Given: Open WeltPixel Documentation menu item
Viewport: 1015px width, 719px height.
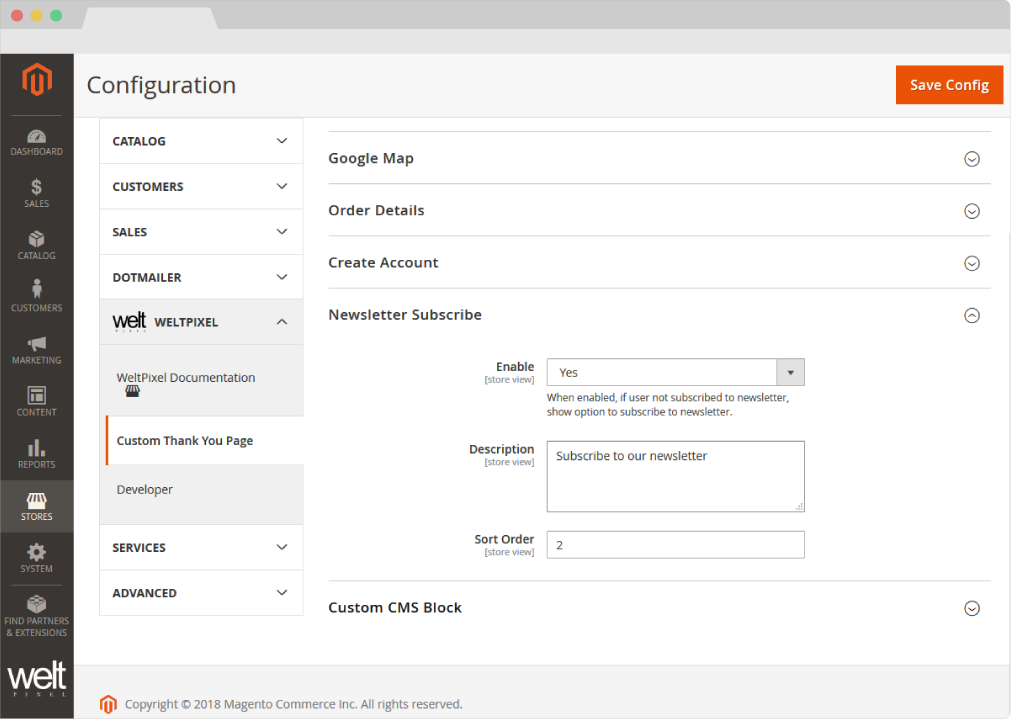Looking at the screenshot, I should click(186, 378).
